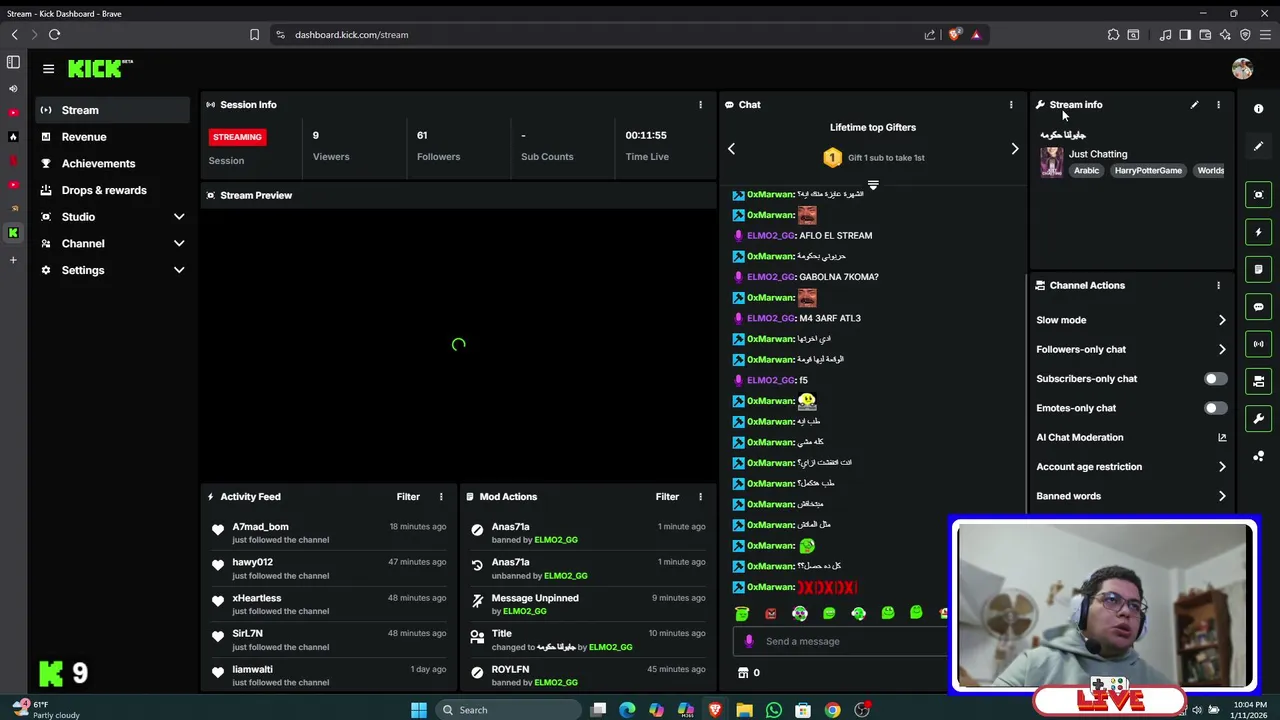The height and width of the screenshot is (720, 1280).
Task: Show next top gifter slide
Action: (1015, 149)
